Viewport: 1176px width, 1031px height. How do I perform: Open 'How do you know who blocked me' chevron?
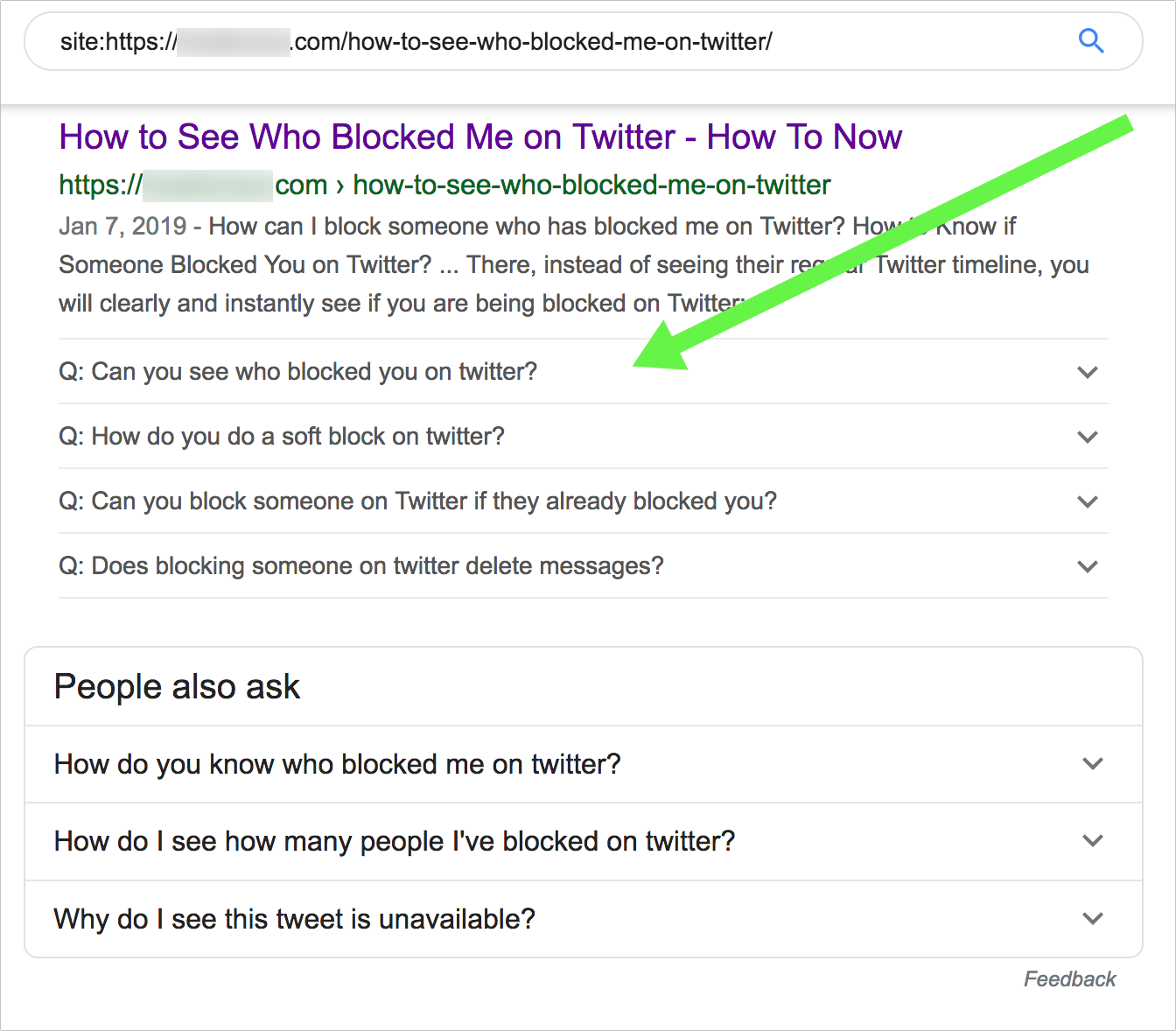tap(1092, 764)
